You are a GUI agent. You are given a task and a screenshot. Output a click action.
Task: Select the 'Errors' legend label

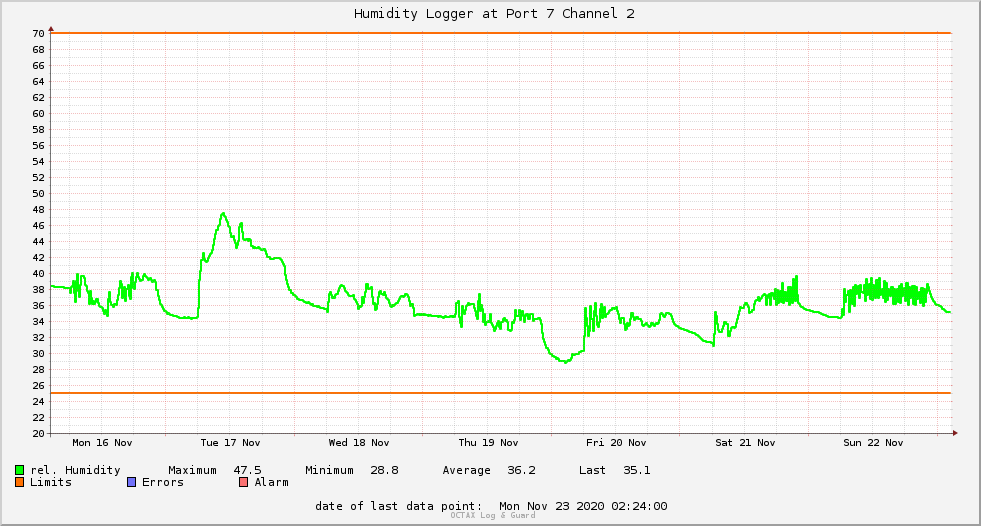163,482
